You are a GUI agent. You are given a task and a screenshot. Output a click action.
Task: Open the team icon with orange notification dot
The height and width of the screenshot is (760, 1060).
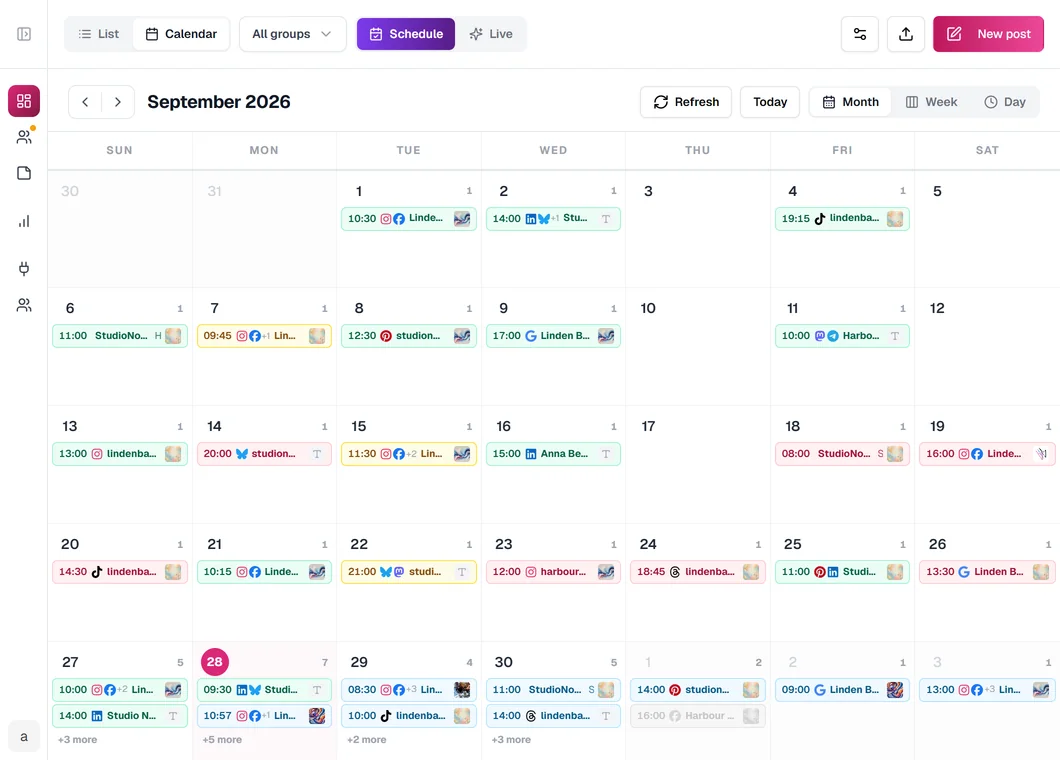click(x=24, y=137)
